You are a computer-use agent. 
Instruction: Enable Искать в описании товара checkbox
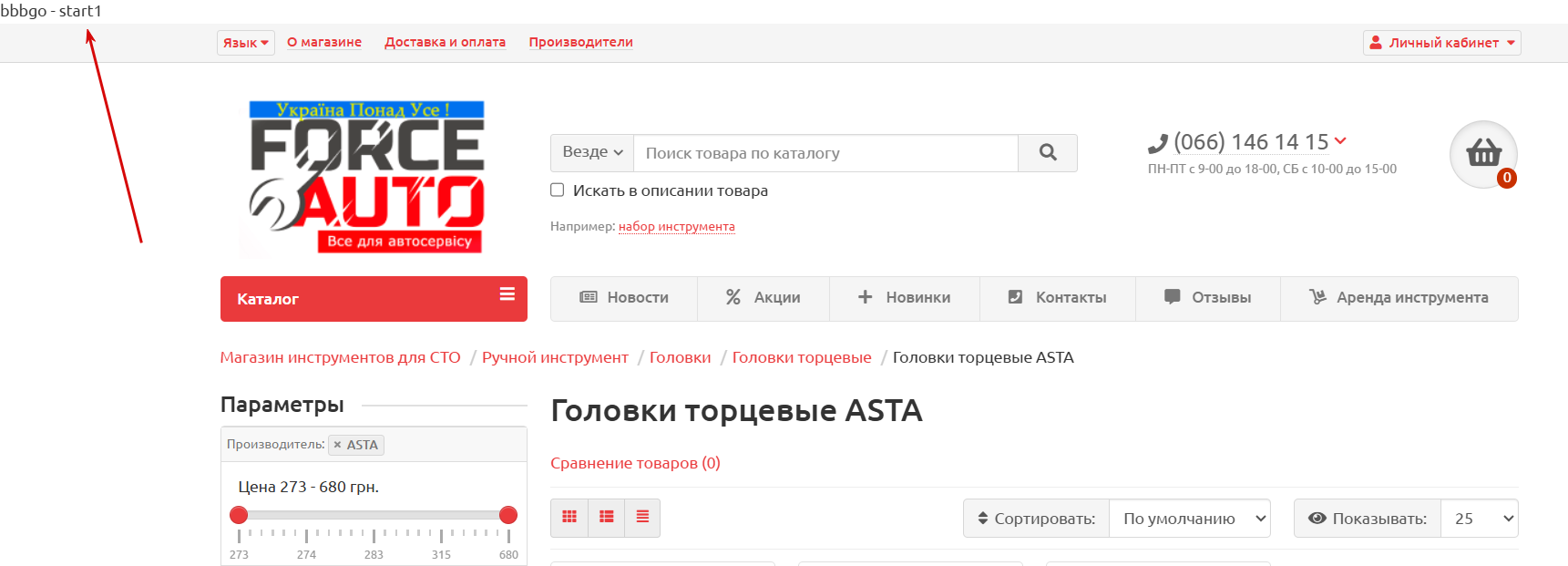coord(558,190)
